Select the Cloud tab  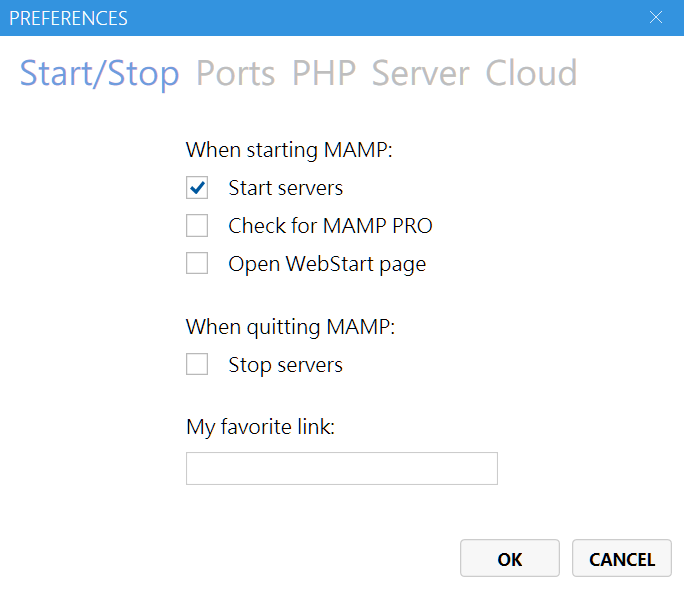pos(531,73)
